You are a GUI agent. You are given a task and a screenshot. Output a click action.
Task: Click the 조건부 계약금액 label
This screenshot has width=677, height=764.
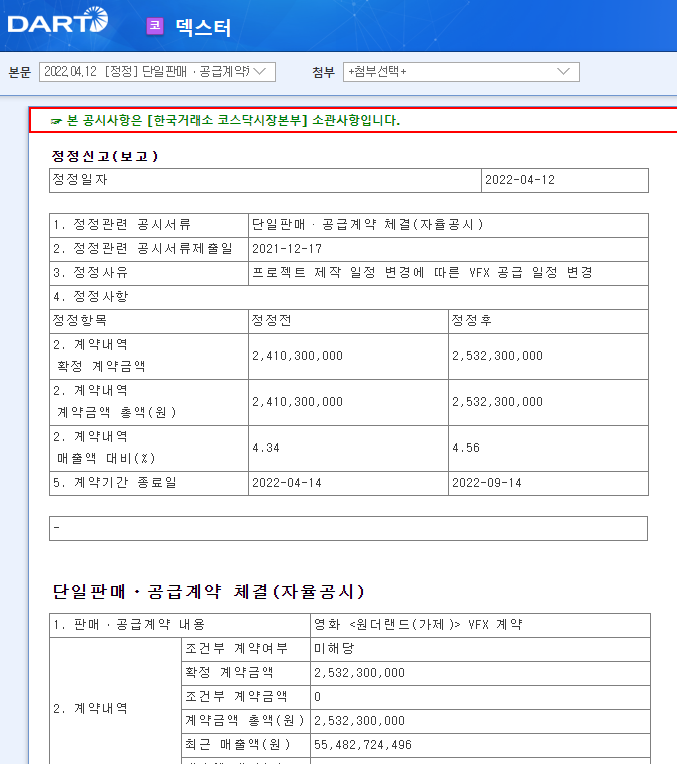tap(236, 696)
